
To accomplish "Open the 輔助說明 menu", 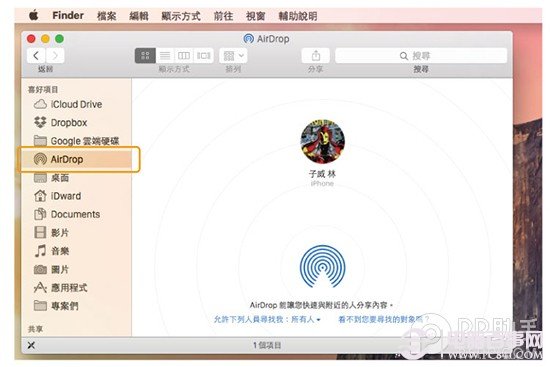I will click(298, 16).
